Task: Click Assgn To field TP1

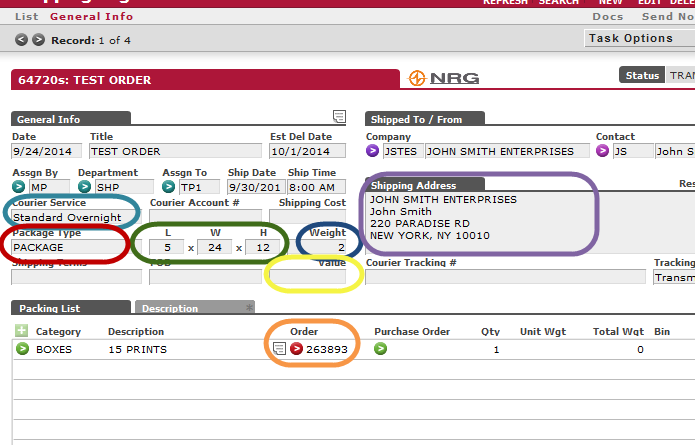Action: point(199,187)
